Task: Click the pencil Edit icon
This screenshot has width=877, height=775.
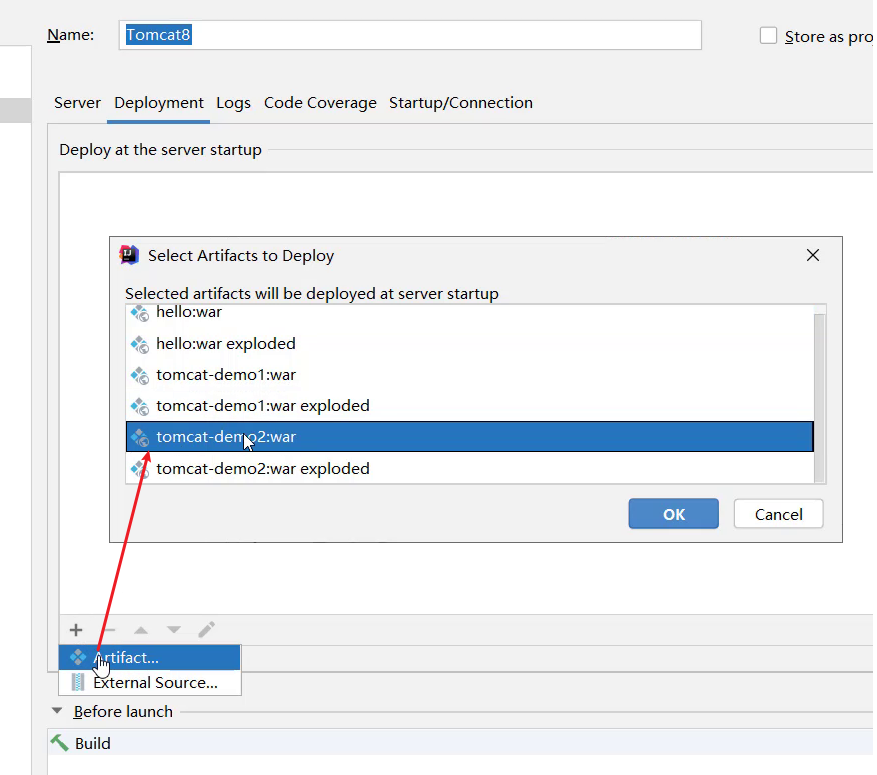Action: [x=206, y=630]
